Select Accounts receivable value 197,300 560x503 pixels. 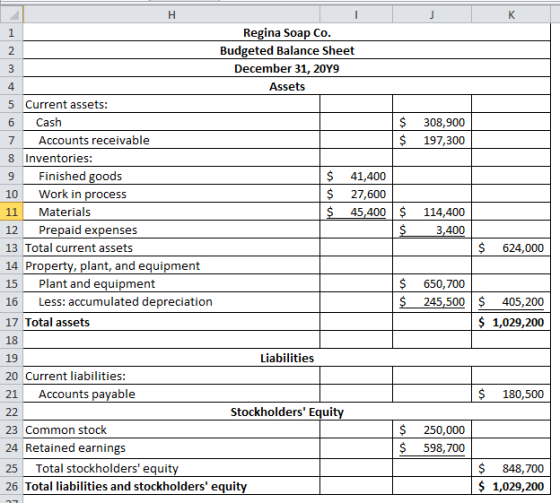coord(432,140)
